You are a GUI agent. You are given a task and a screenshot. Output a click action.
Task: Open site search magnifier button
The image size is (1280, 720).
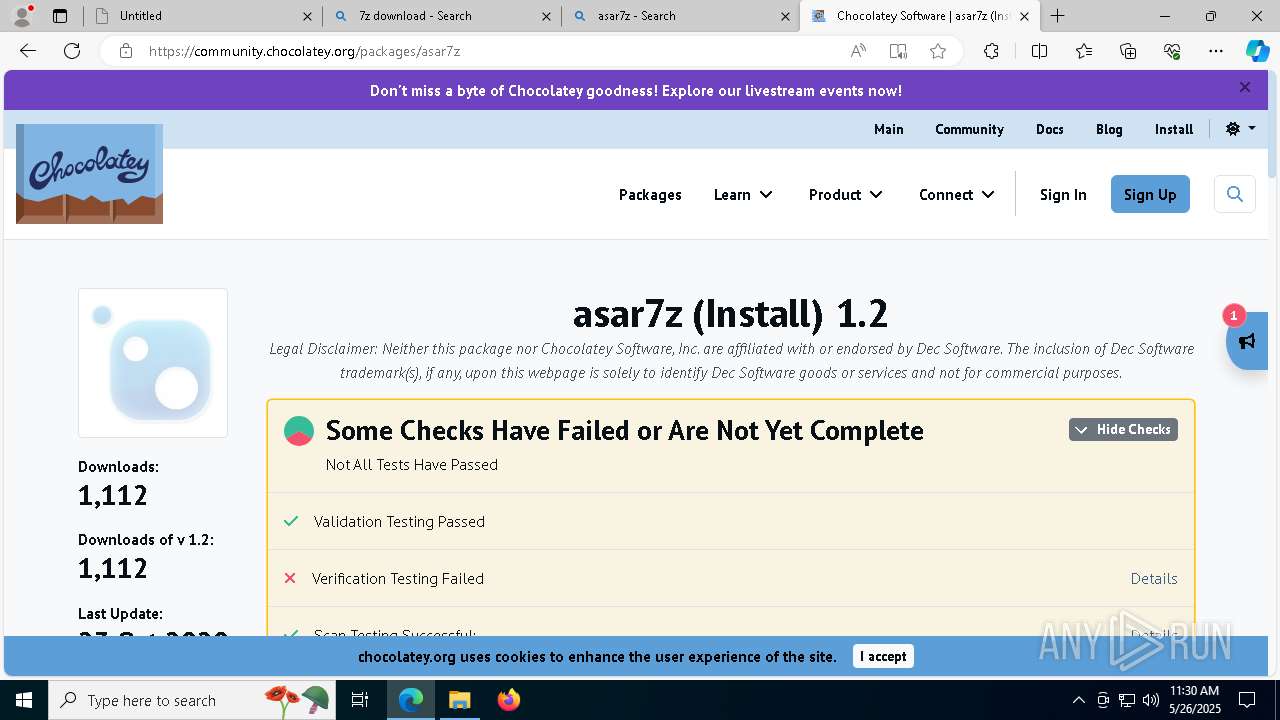point(1235,194)
